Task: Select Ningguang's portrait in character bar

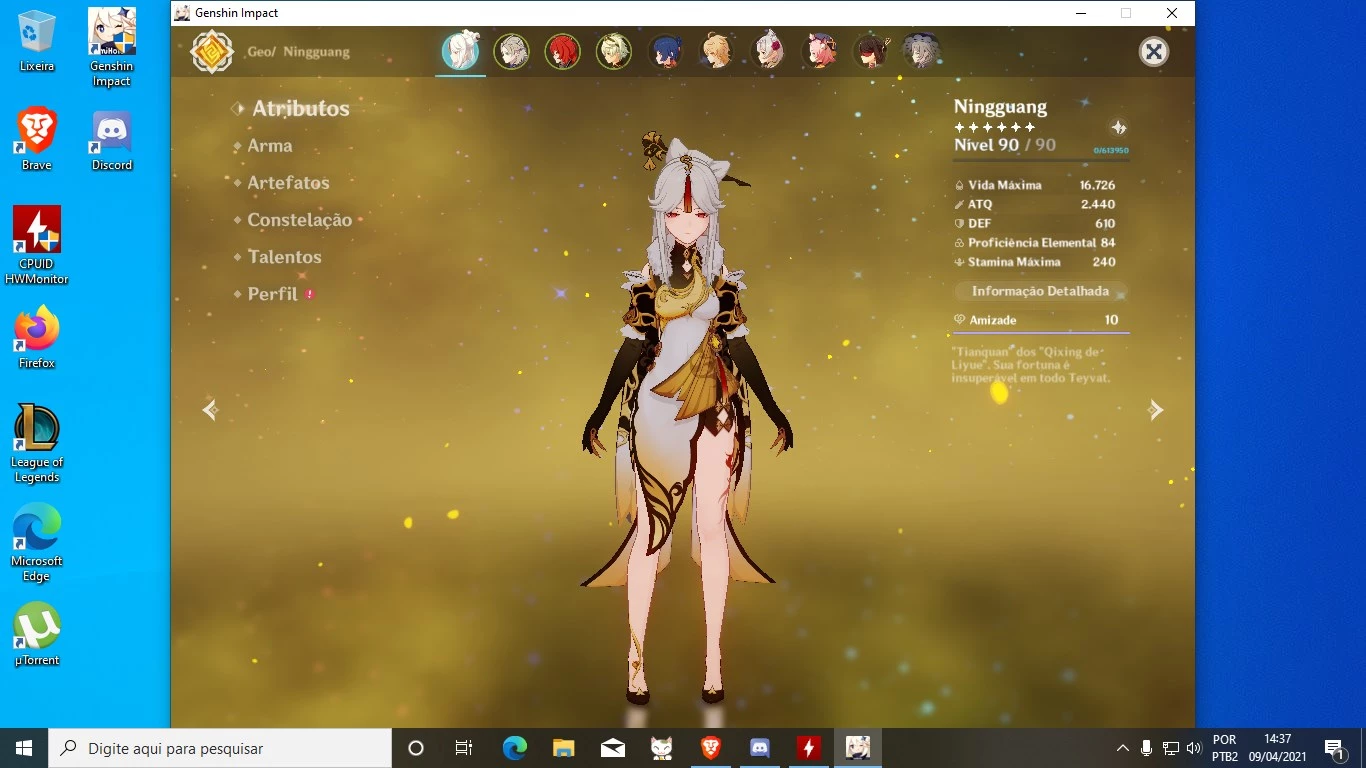Action: point(461,51)
